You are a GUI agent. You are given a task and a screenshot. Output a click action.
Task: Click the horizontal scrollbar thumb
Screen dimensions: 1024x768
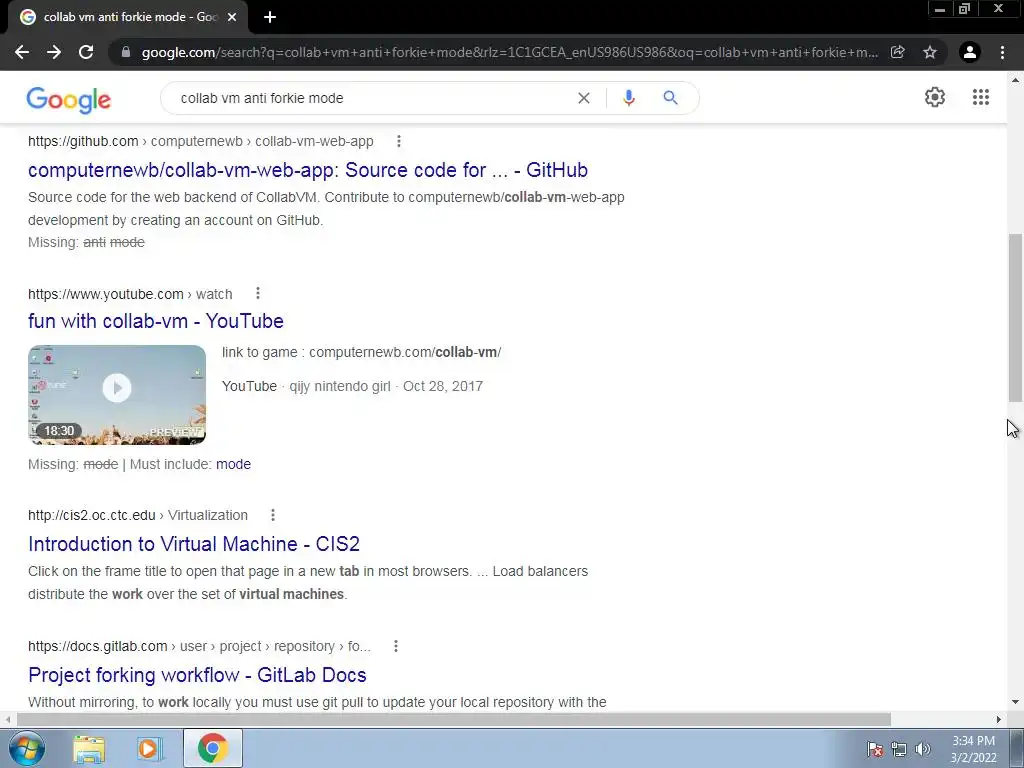click(x=454, y=719)
